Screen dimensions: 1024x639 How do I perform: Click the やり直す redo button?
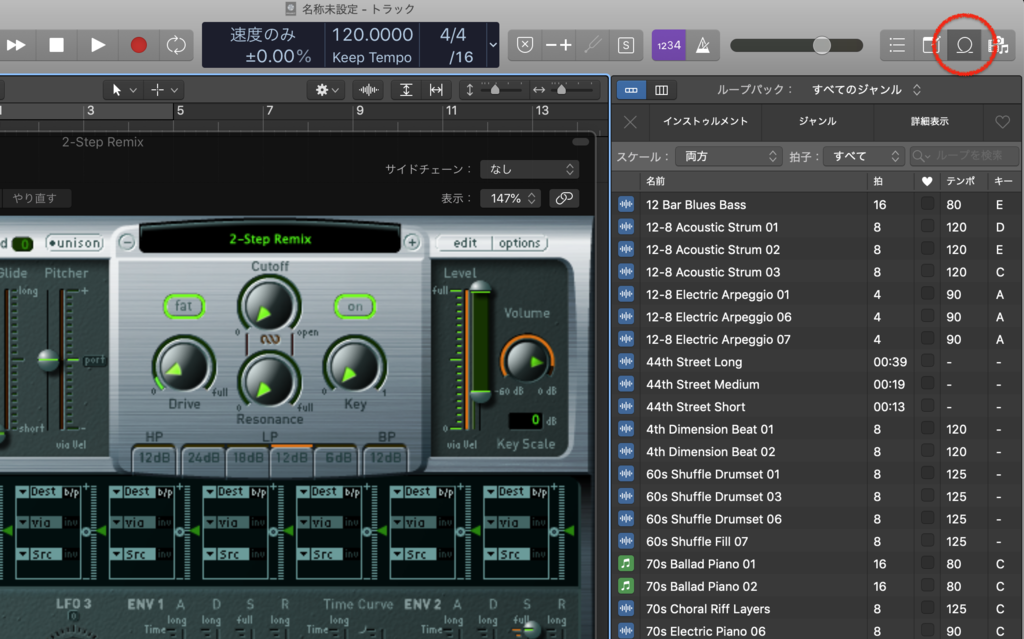pos(35,198)
